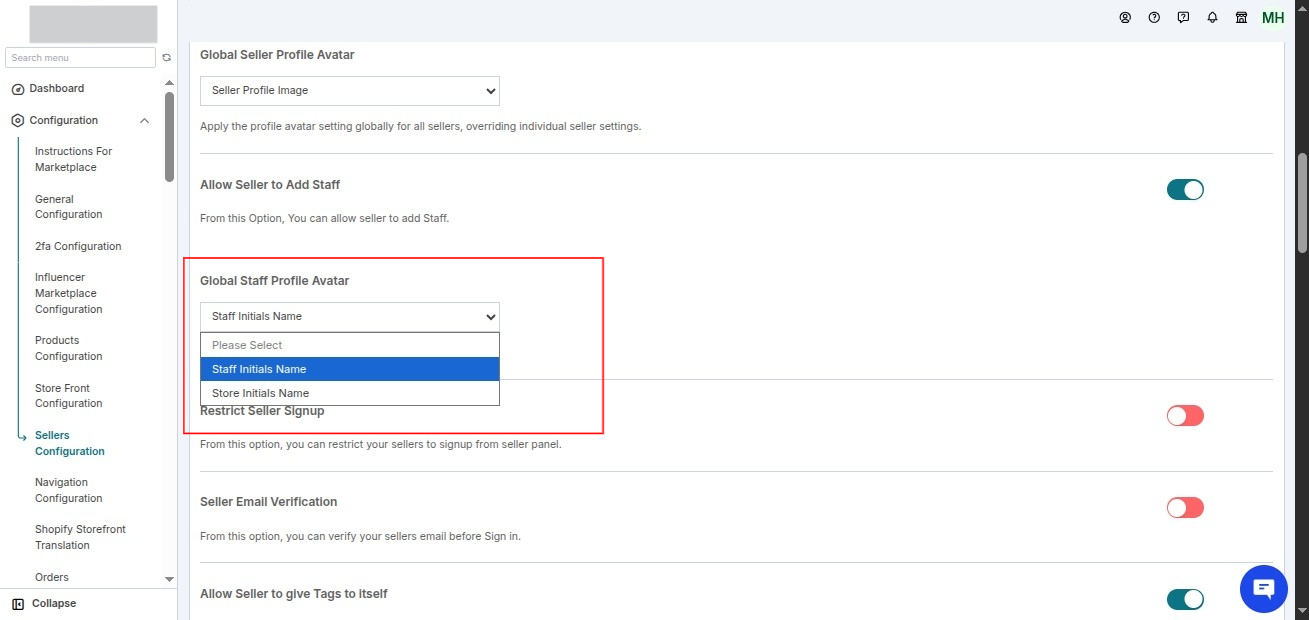
Task: Pick the highlighted Staff Initials Name option
Action: 350,369
